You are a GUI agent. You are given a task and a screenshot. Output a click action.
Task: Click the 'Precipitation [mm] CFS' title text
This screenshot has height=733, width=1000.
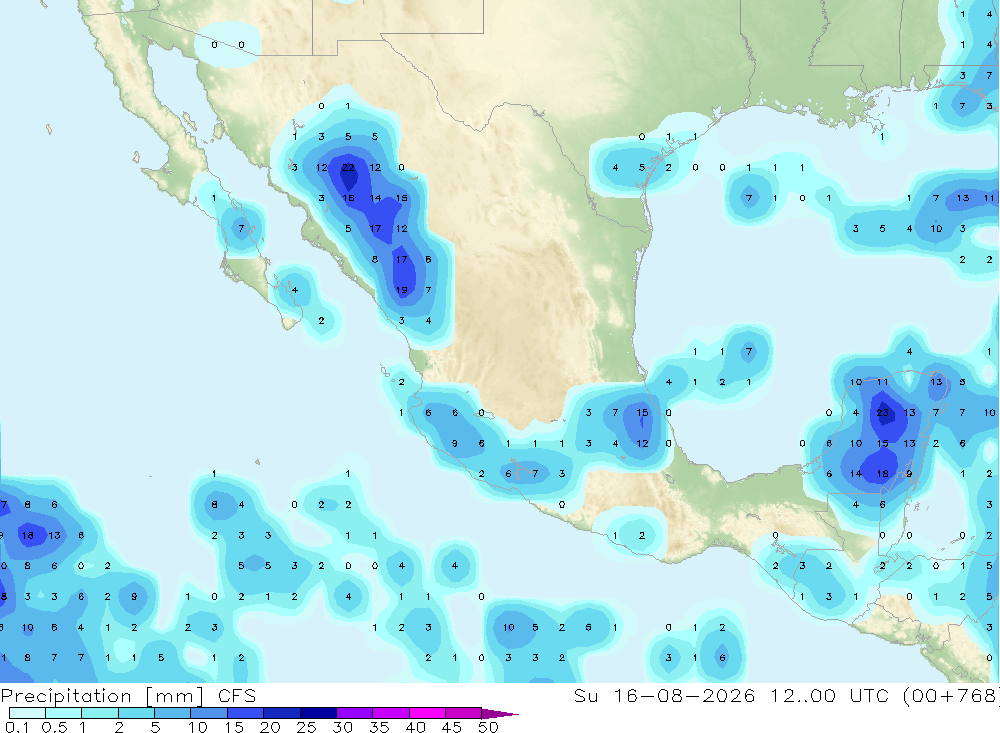click(x=128, y=696)
